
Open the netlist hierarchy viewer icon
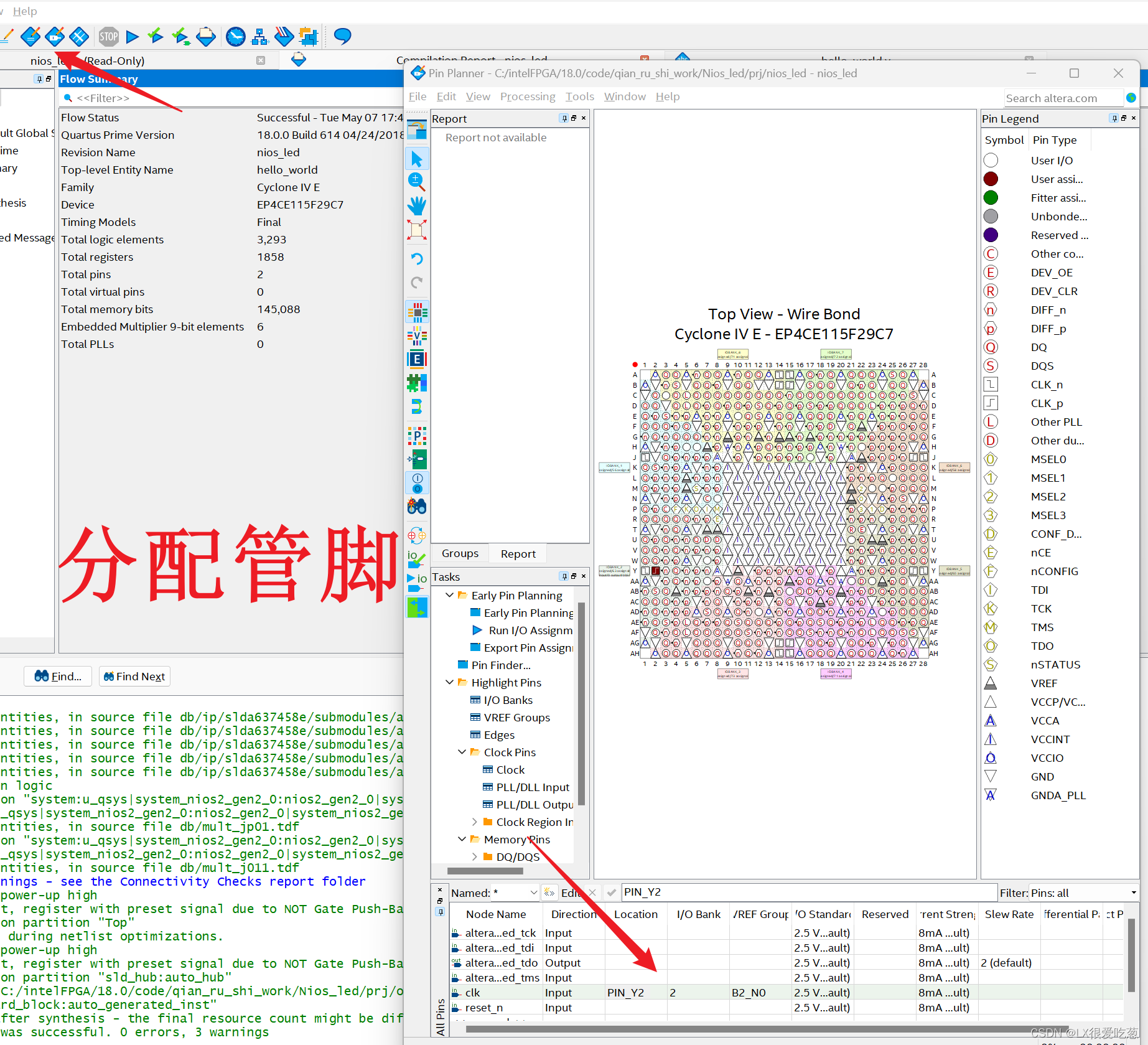259,37
